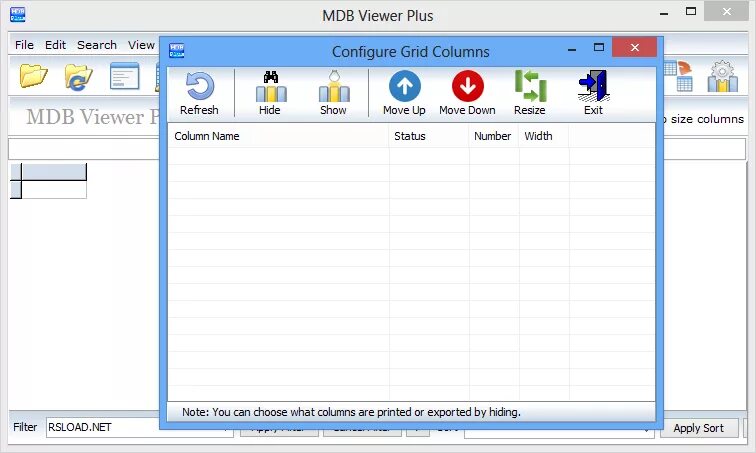This screenshot has height=453, width=756.
Task: Click the green Resize arrows icon
Action: click(530, 86)
